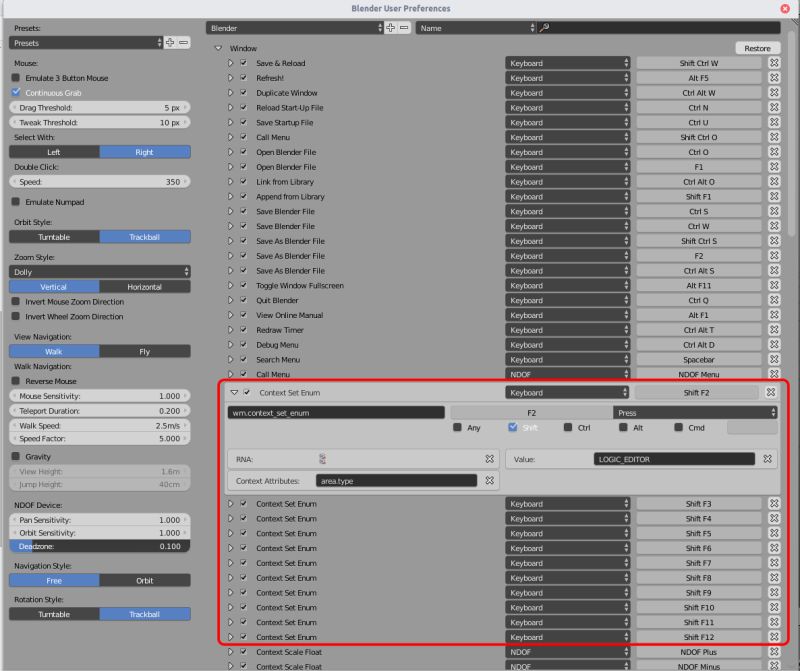Click the X icon beside the LOGIC_EDITOR value field

[766, 459]
